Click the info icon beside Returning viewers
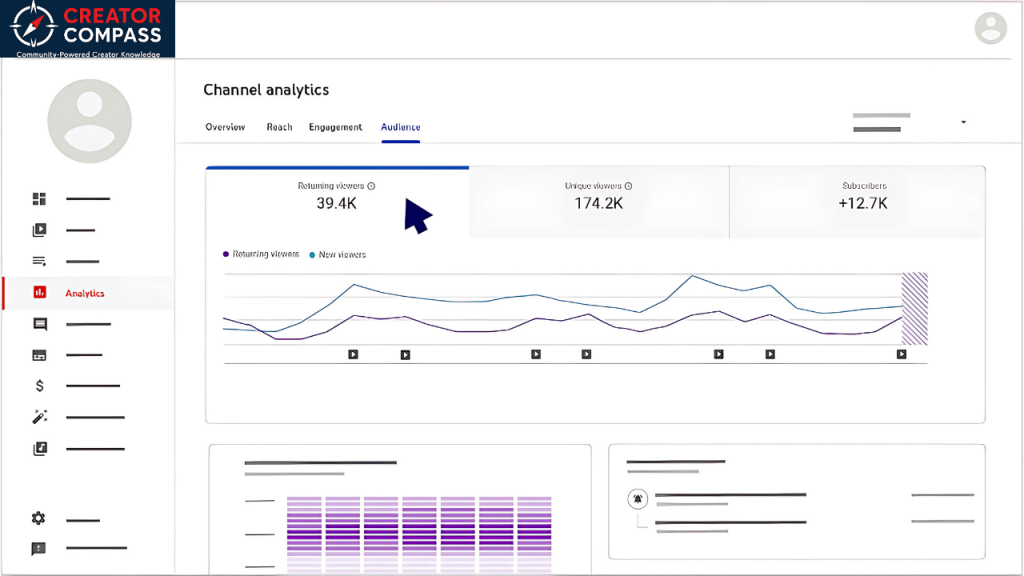1024x576 pixels. [x=371, y=186]
